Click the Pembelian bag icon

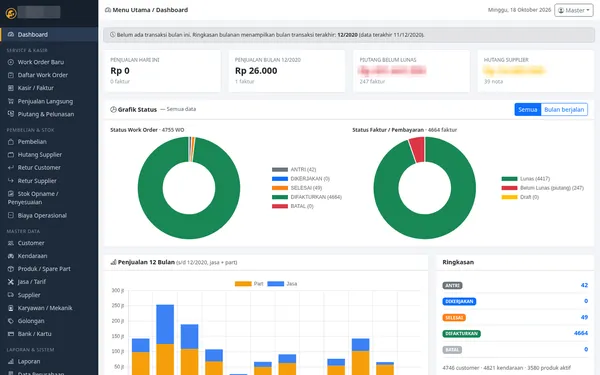point(11,142)
